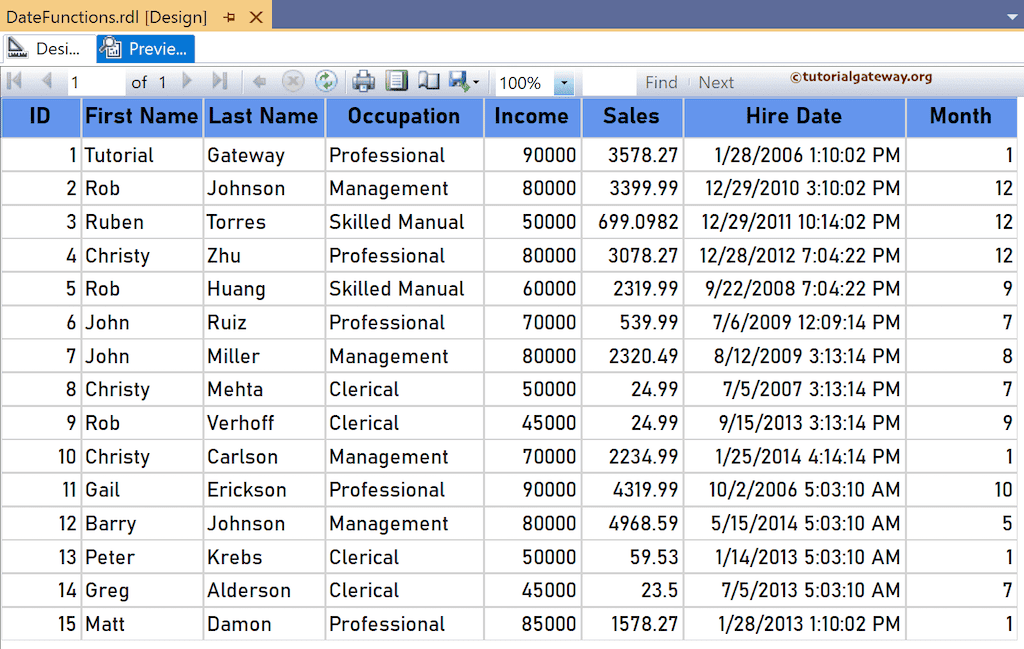Click the Next search result button

click(716, 83)
